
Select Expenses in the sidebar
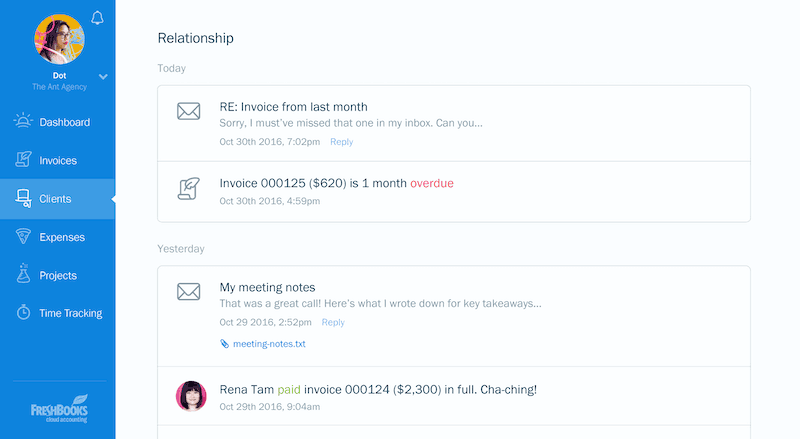61,238
